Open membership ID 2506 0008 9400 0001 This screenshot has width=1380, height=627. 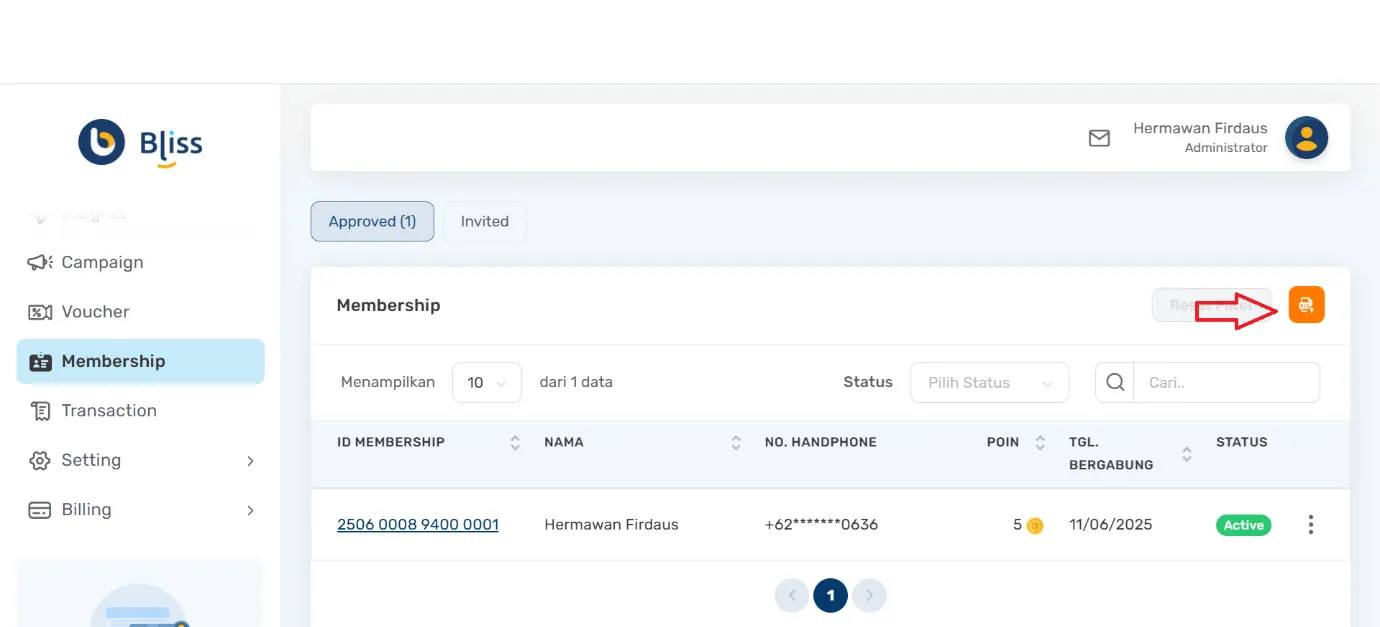point(417,525)
